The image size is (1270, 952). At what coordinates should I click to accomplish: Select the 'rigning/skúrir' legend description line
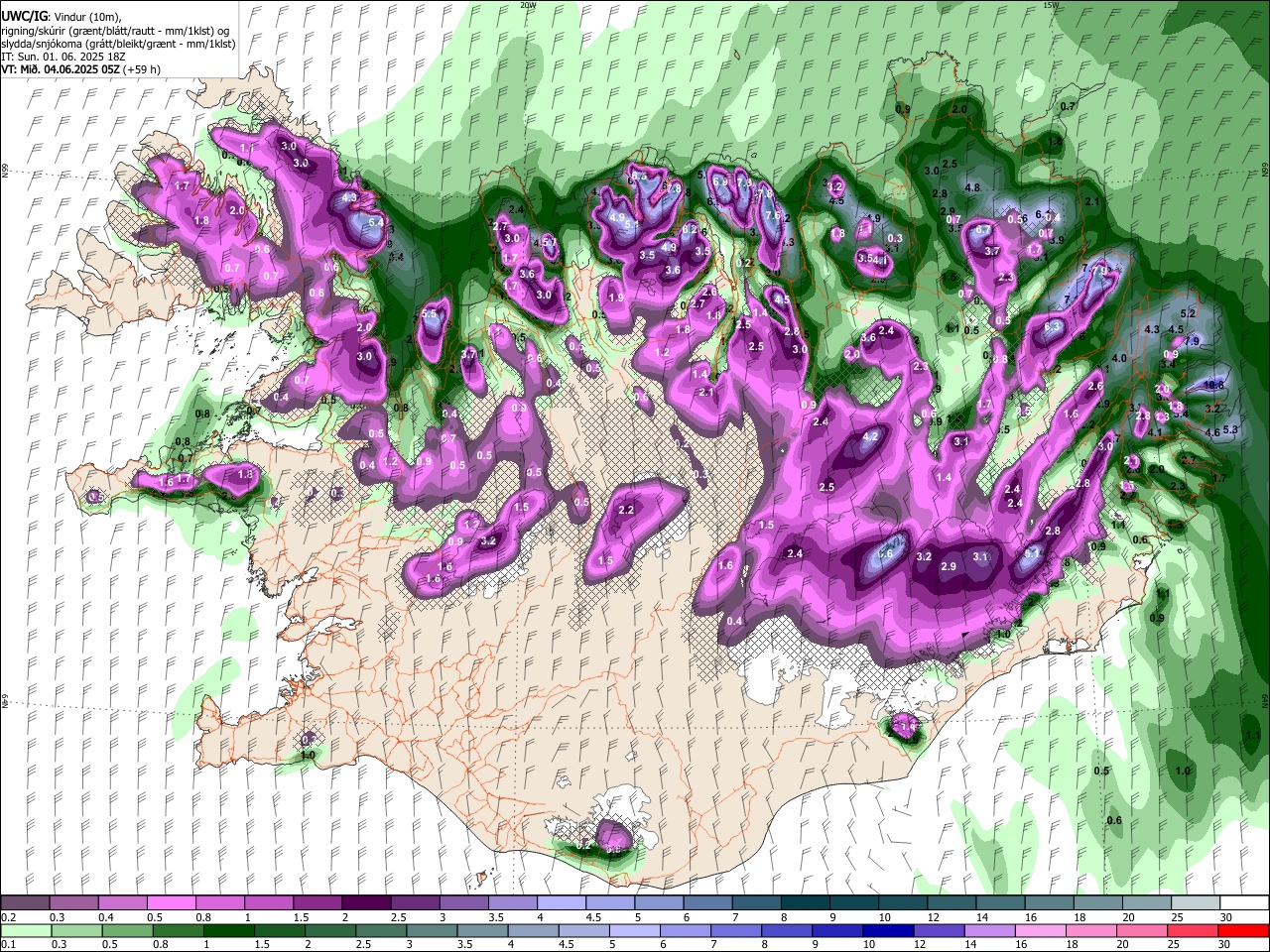(x=117, y=30)
